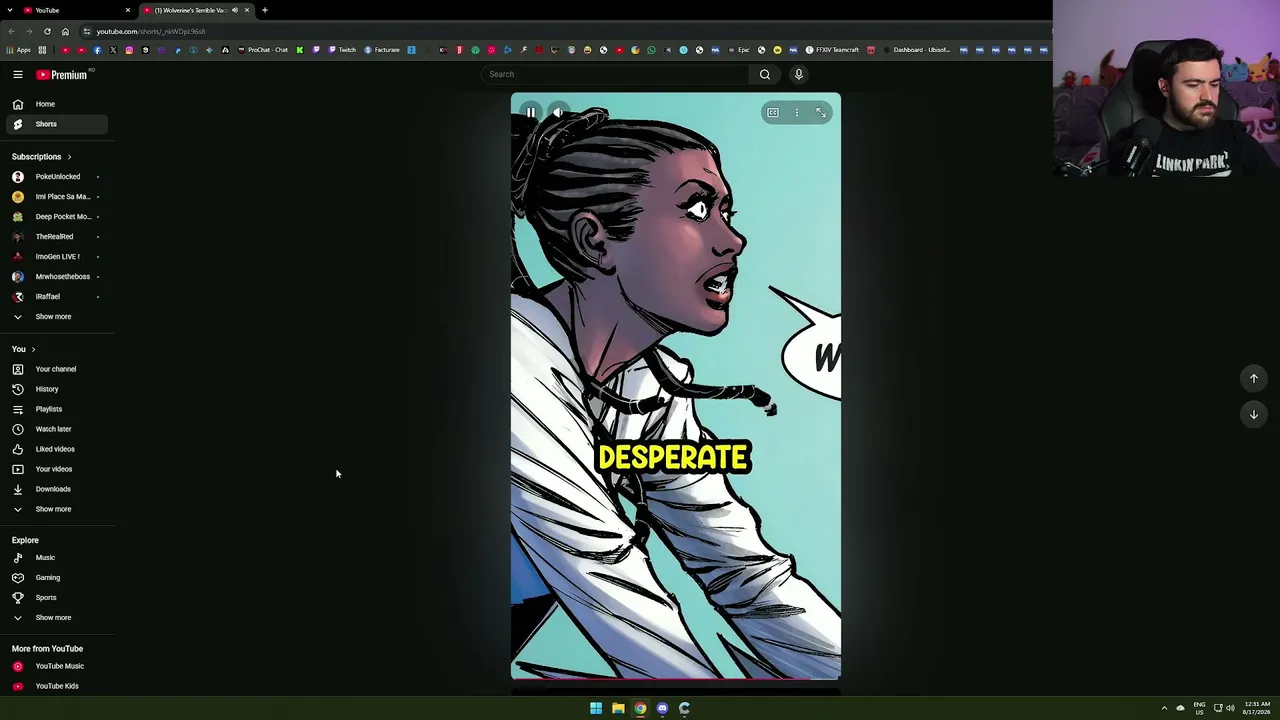Open watch History
This screenshot has height=720, width=1280.
pos(55,389)
